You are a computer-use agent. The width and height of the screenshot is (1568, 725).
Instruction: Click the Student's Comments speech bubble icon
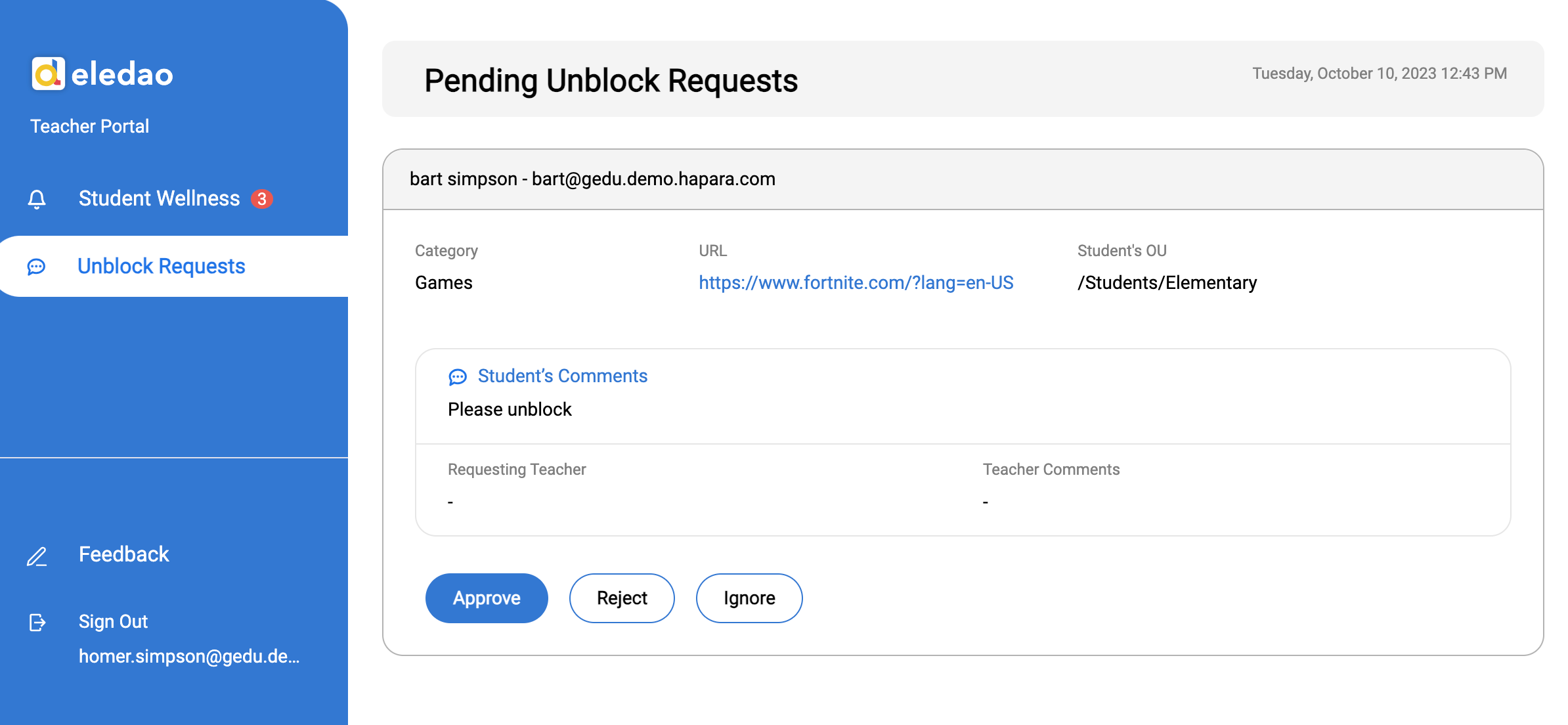(458, 377)
